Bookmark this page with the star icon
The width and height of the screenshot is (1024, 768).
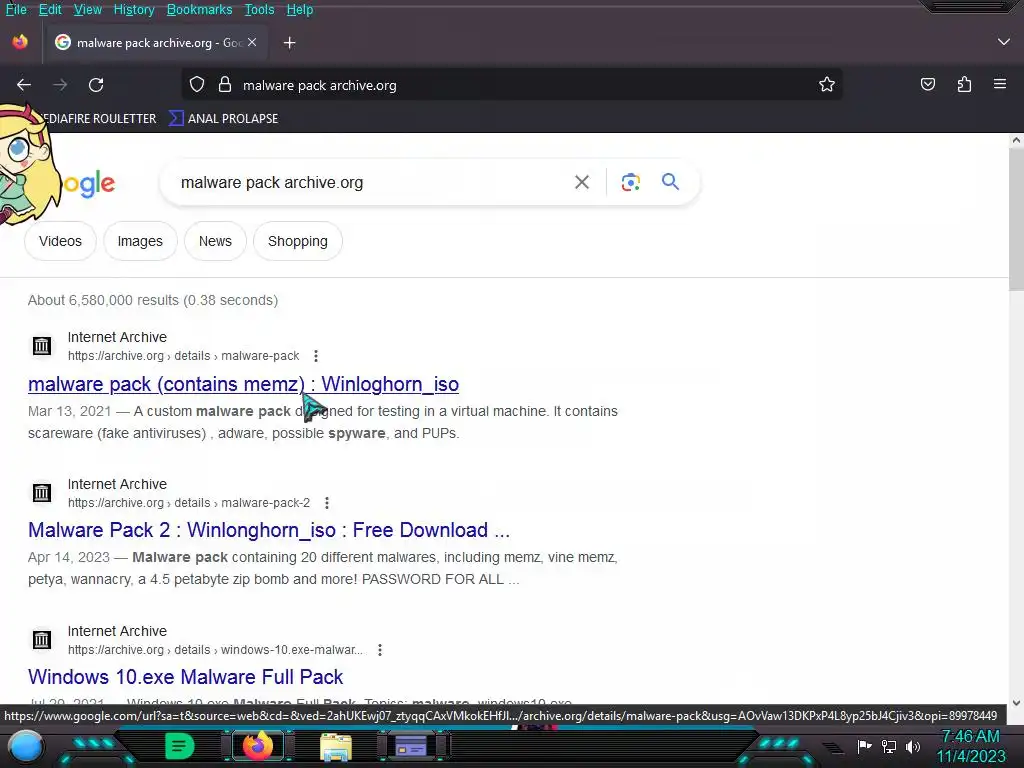click(x=827, y=84)
